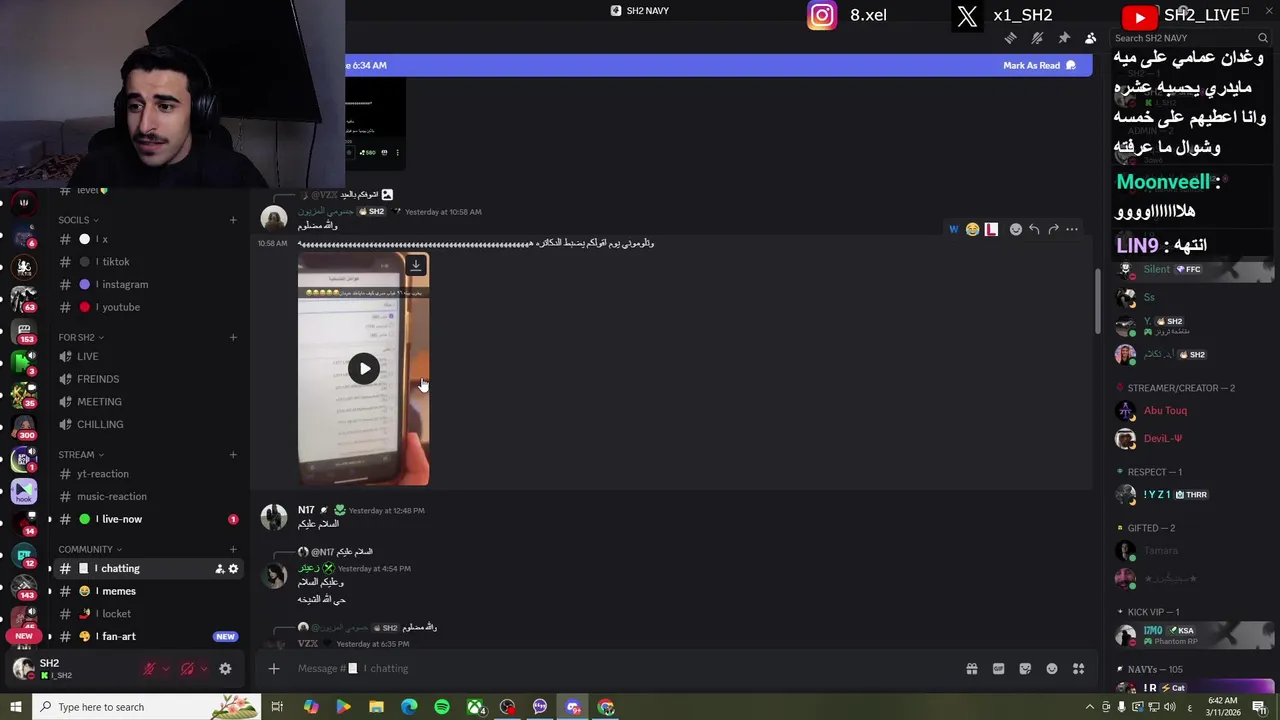Undeafen the headphones
The width and height of the screenshot is (1280, 720).
click(187, 669)
